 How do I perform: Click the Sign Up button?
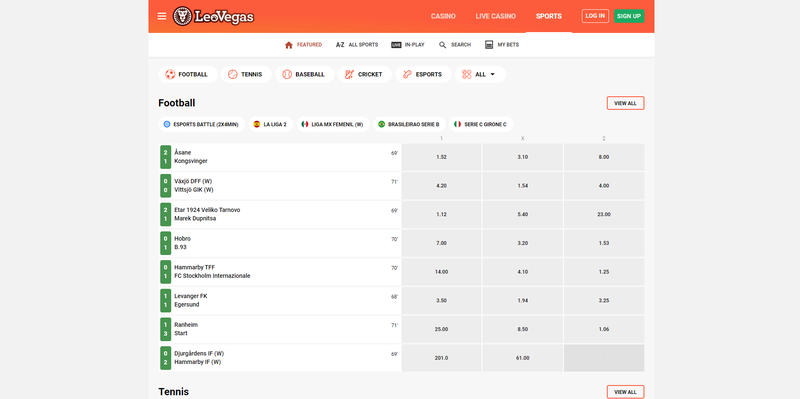[629, 16]
